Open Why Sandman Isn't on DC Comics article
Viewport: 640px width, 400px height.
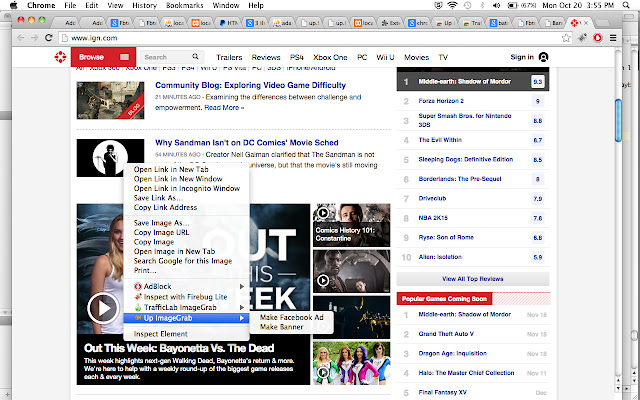point(247,143)
